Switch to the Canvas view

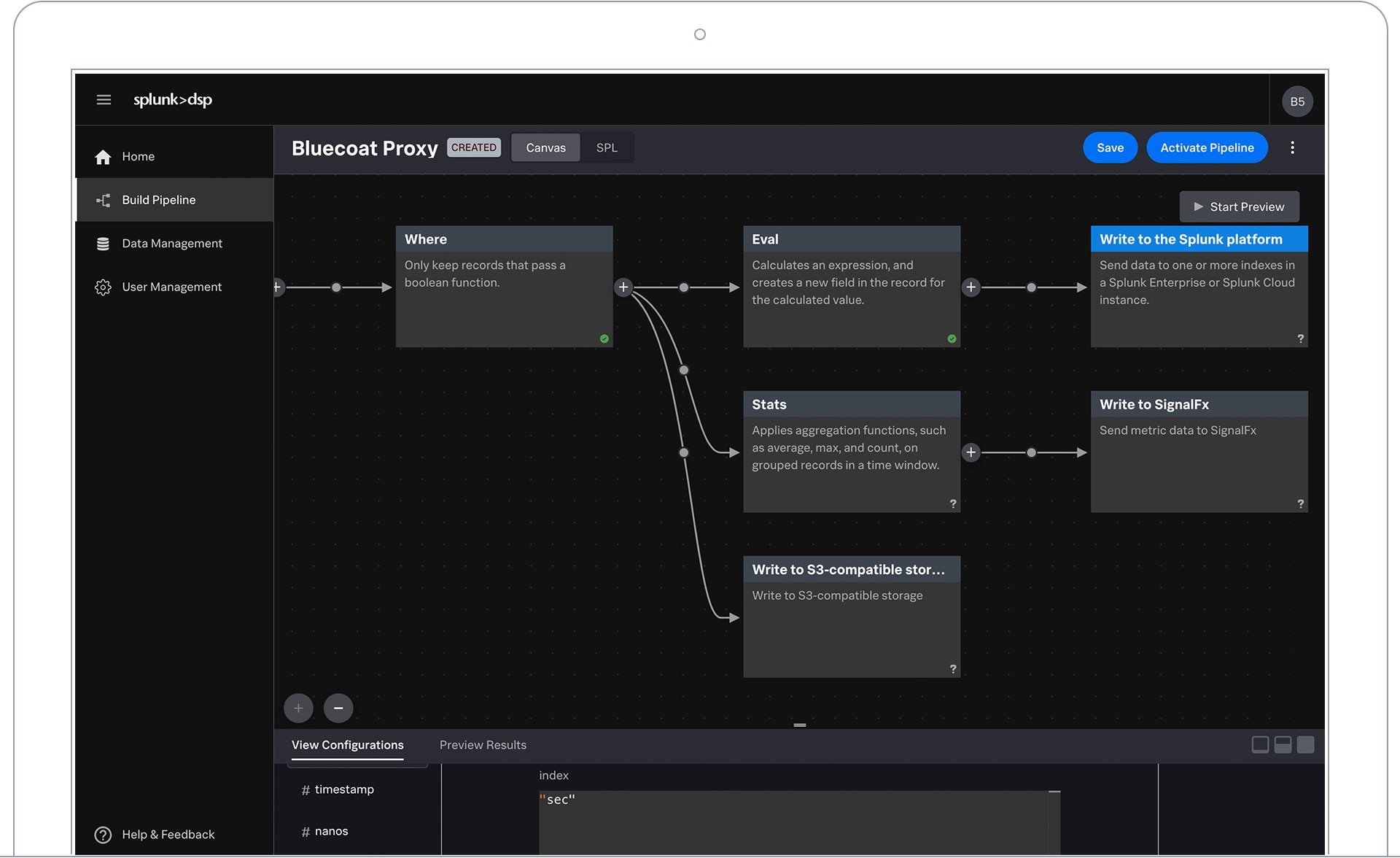[545, 148]
